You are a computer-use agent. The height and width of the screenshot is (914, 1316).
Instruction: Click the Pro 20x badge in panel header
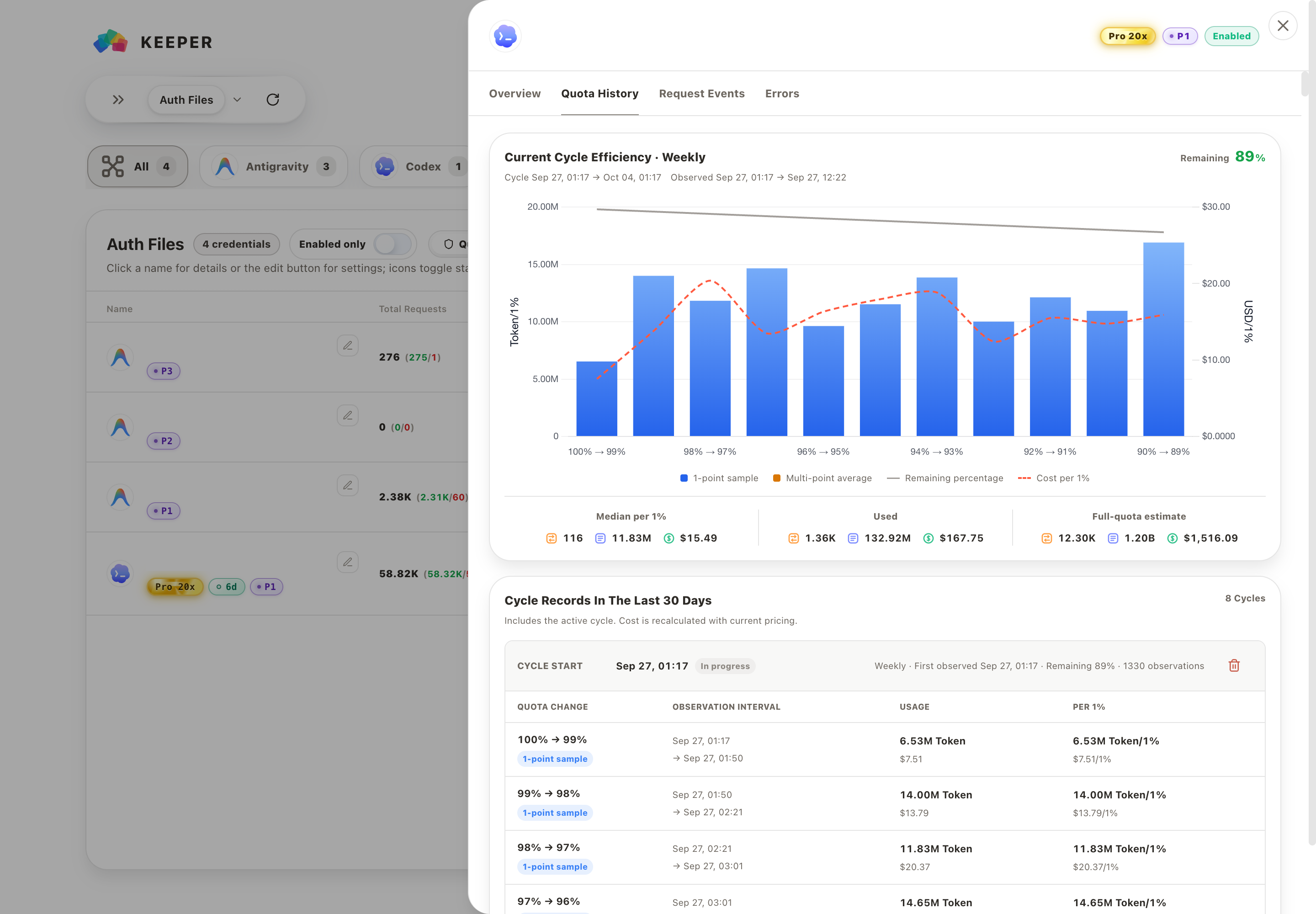point(1128,36)
